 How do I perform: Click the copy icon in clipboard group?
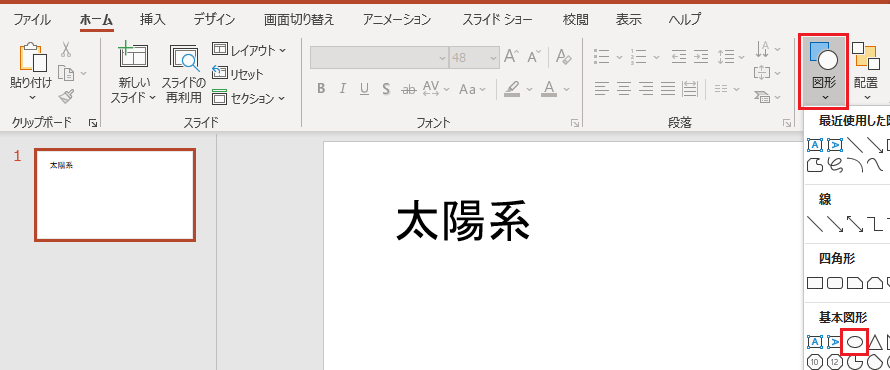coord(67,73)
